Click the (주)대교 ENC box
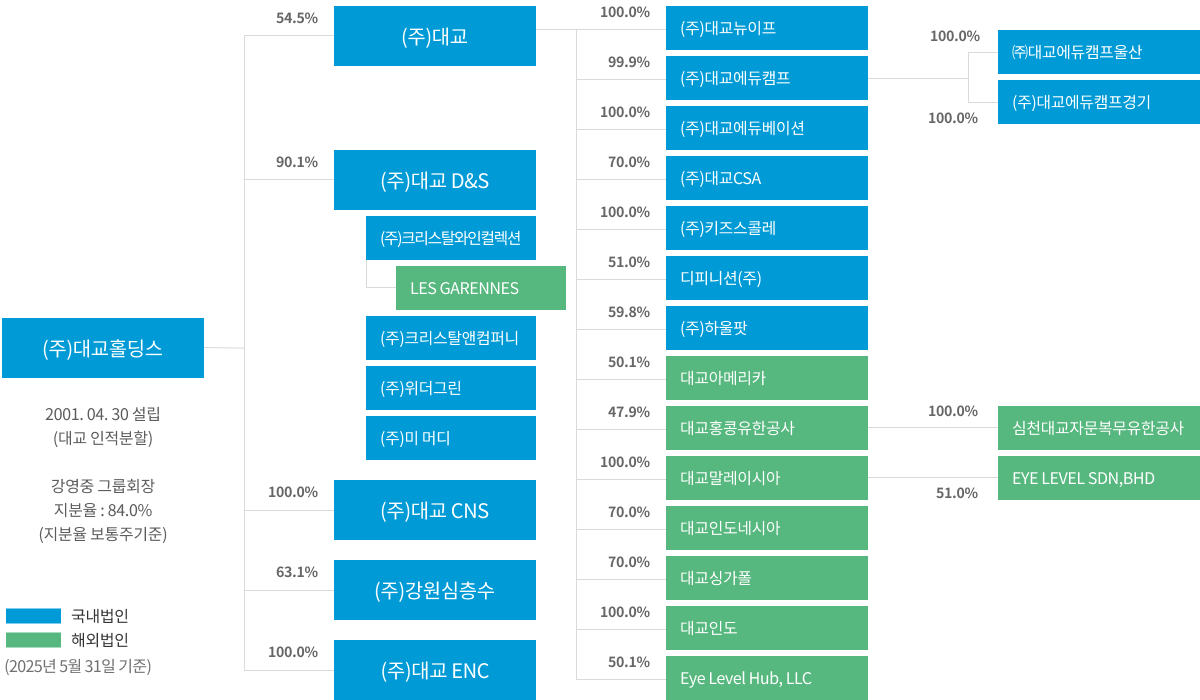Screen dimensions: 1200x700 (435, 670)
